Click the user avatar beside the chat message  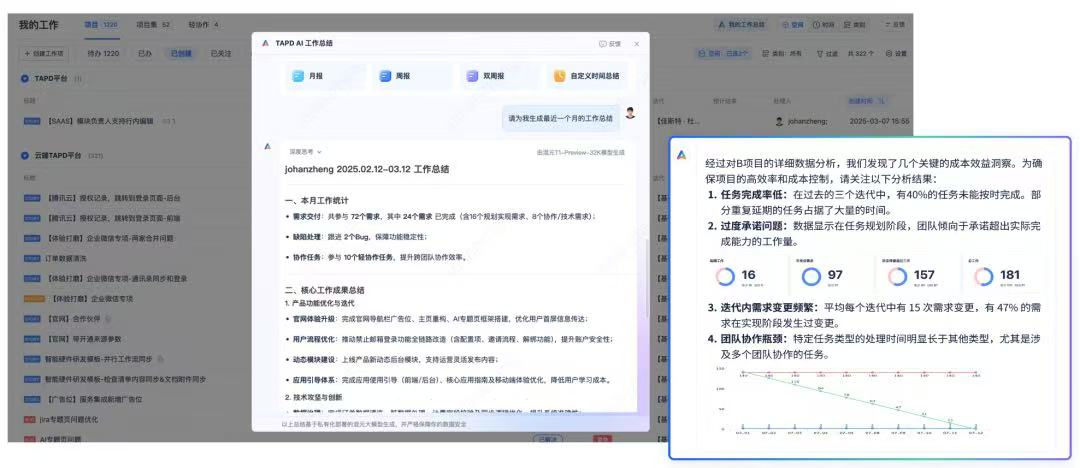click(630, 113)
